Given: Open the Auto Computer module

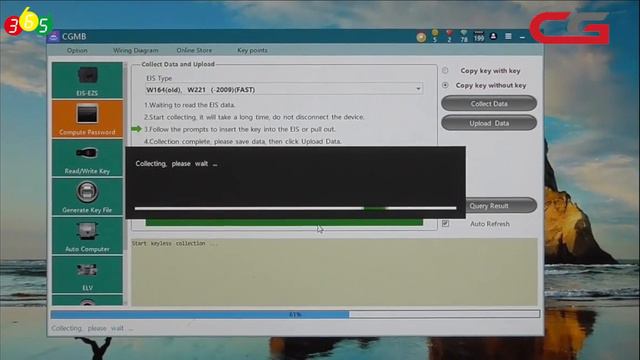Looking at the screenshot, I should pyautogui.click(x=87, y=236).
